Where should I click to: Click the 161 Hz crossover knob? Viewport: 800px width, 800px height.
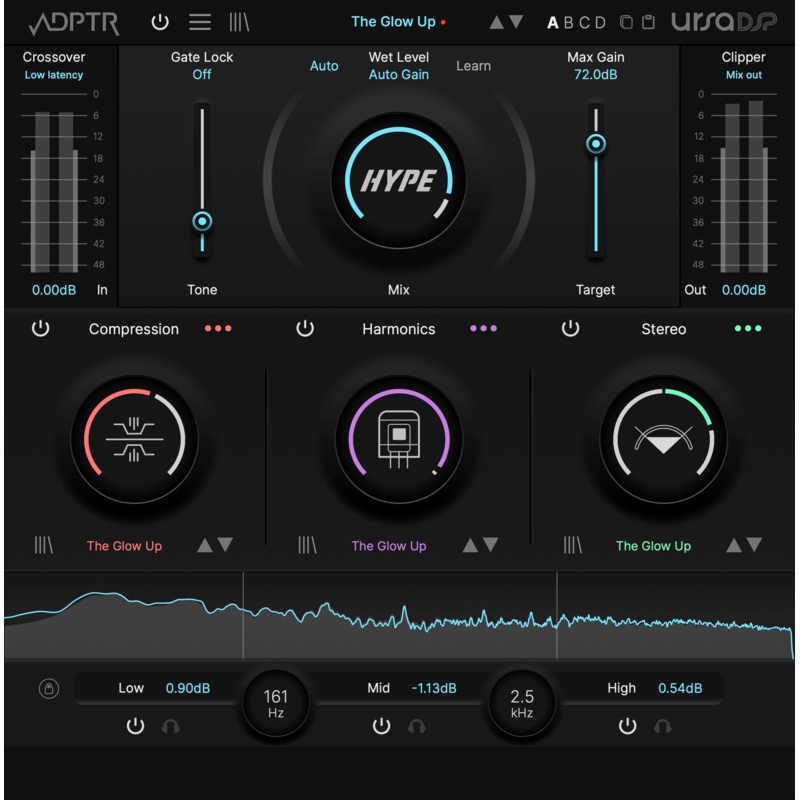pyautogui.click(x=276, y=703)
